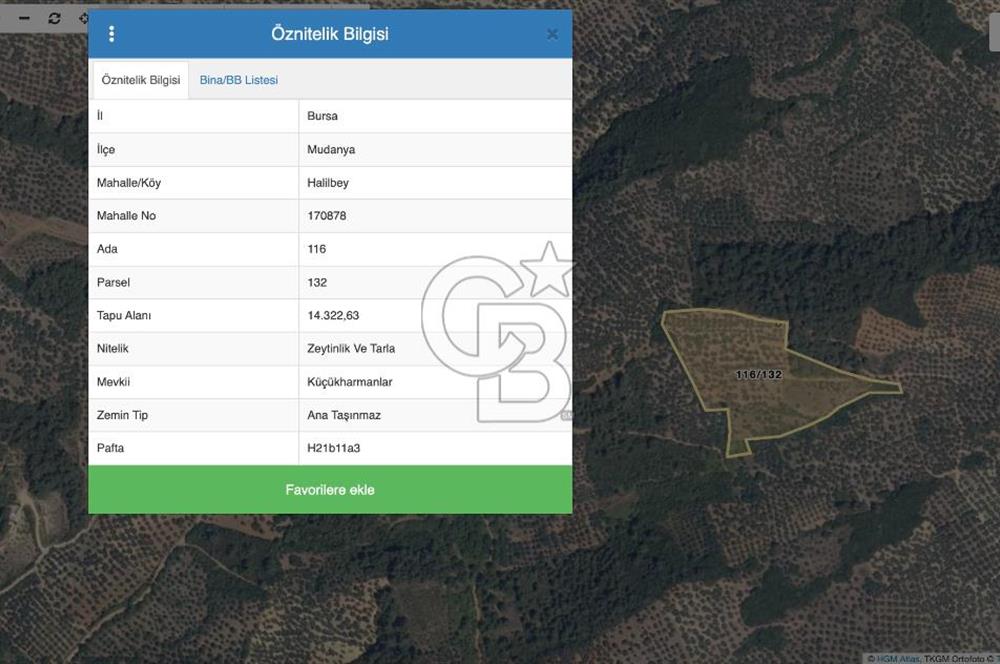Click the Parsel value 132
Viewport: 1000px width, 664px height.
pos(317,282)
